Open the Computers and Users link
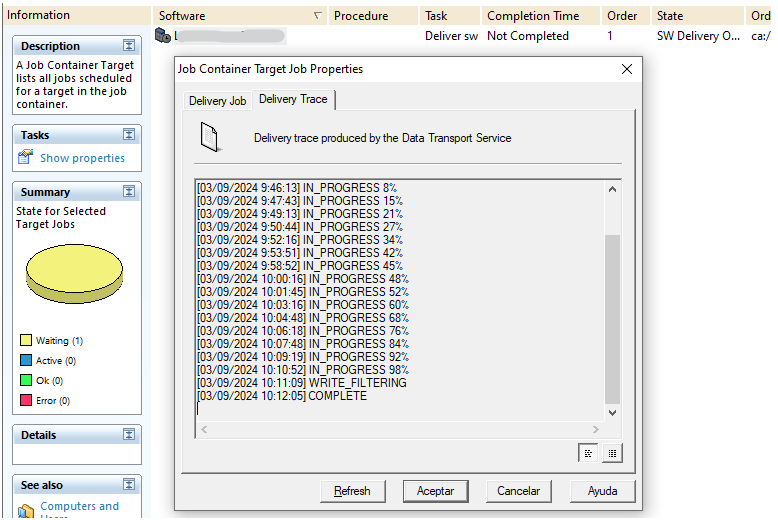 click(x=79, y=510)
